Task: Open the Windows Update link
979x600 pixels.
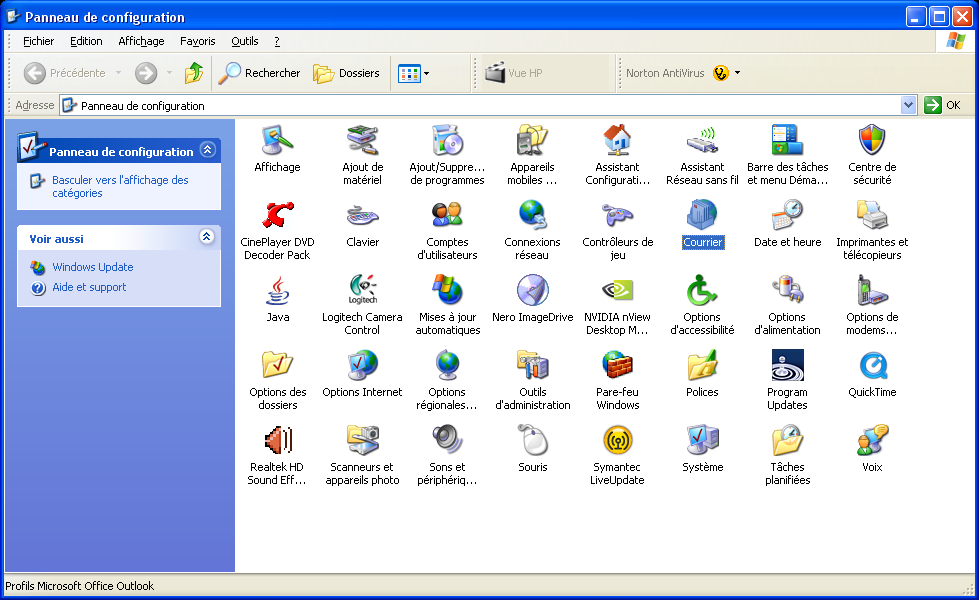Action: (92, 267)
